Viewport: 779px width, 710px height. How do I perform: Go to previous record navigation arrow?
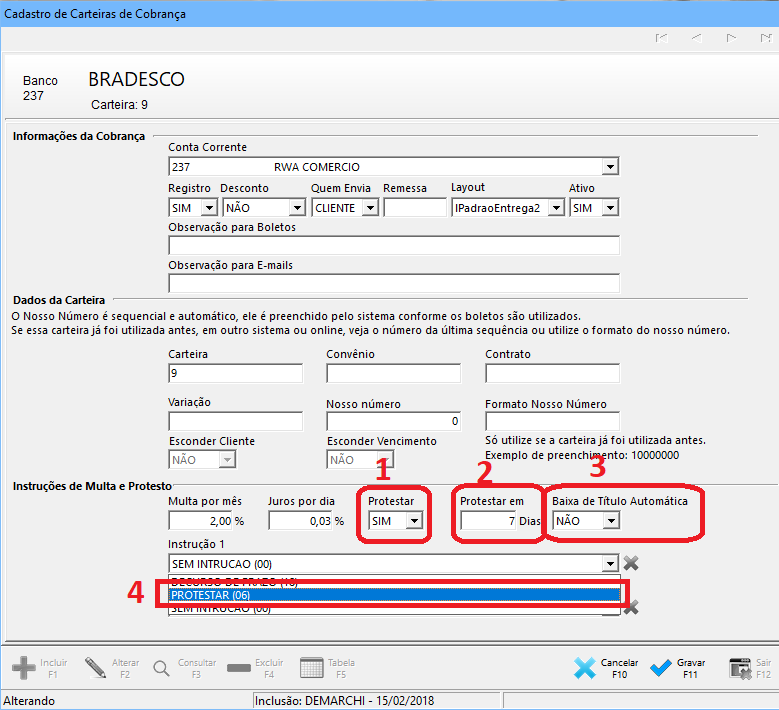tap(697, 38)
